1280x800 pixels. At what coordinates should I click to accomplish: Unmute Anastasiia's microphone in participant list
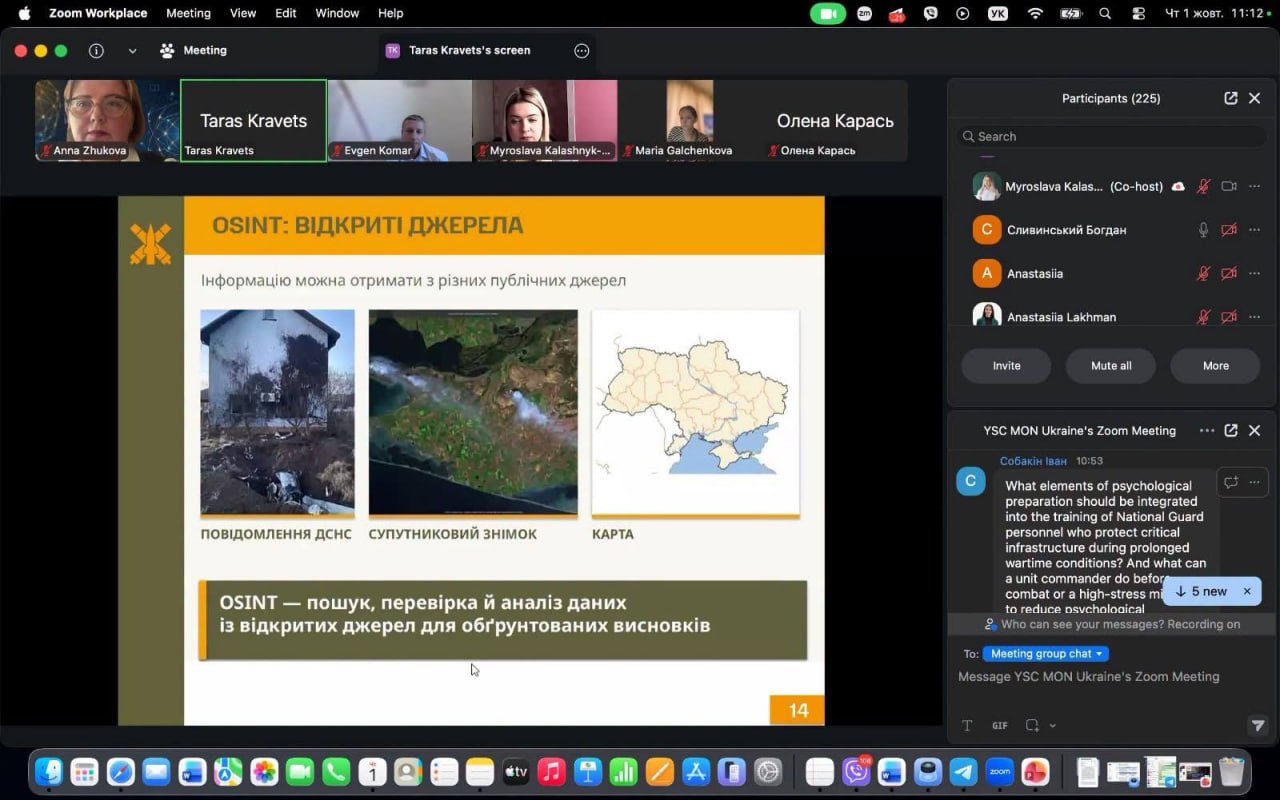click(x=1204, y=273)
